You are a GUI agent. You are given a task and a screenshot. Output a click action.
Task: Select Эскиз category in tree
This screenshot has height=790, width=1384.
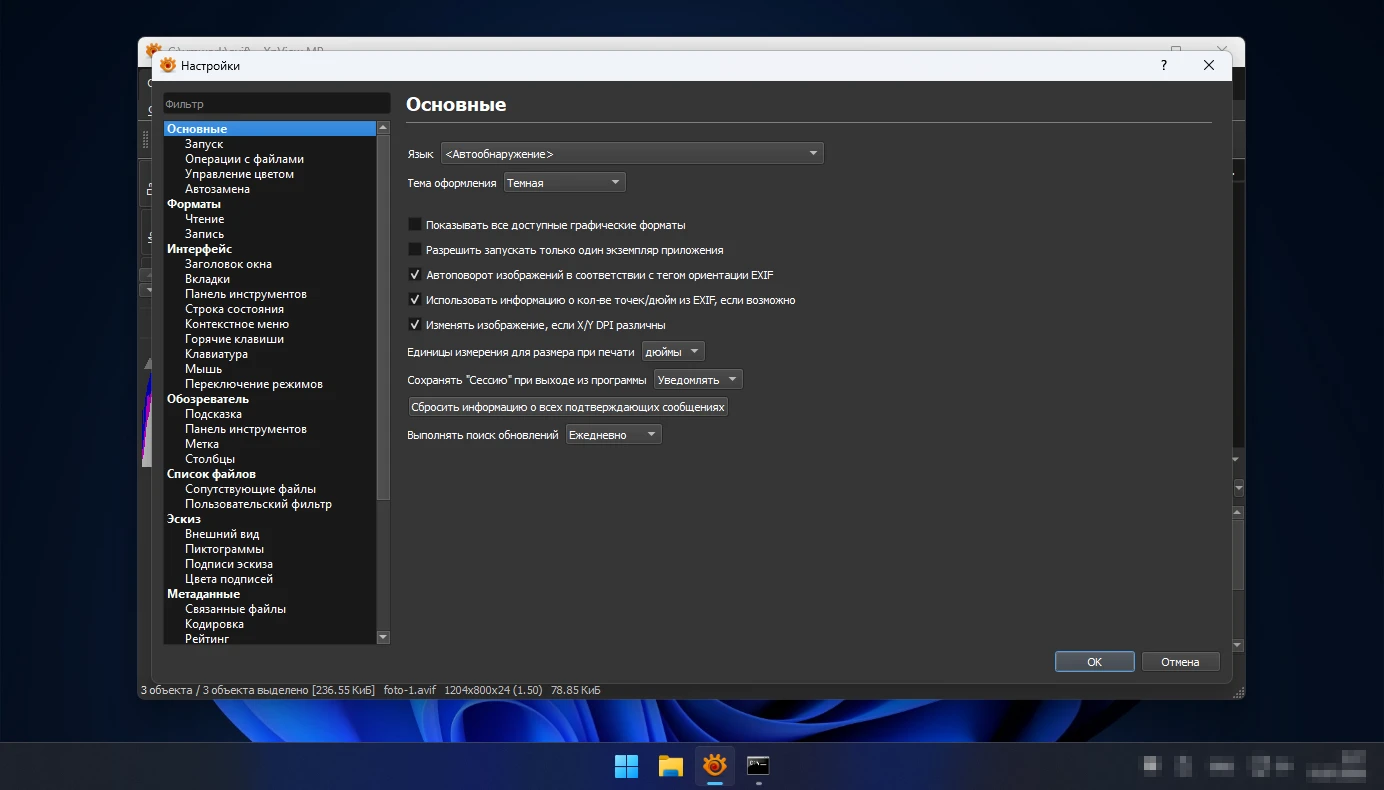click(x=184, y=519)
